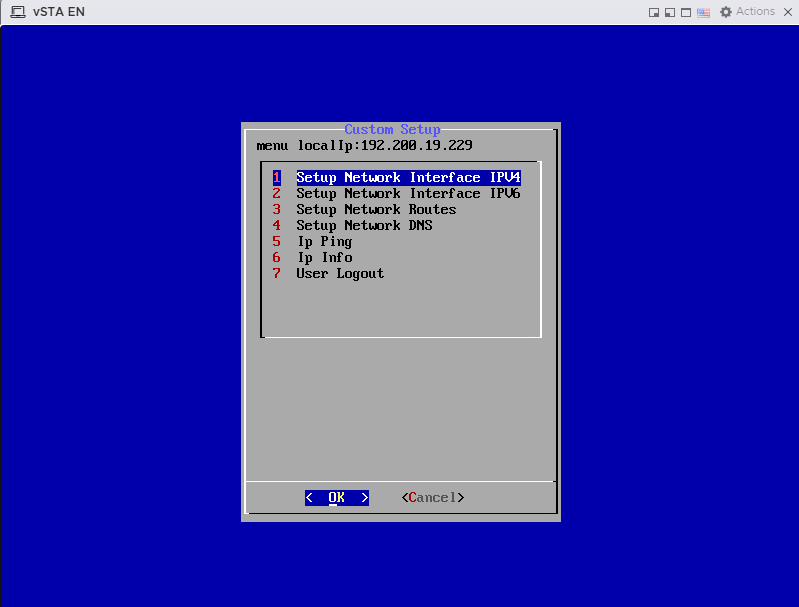Click the laptop icon beside vSTA EN
799x607 pixels.
click(17, 12)
